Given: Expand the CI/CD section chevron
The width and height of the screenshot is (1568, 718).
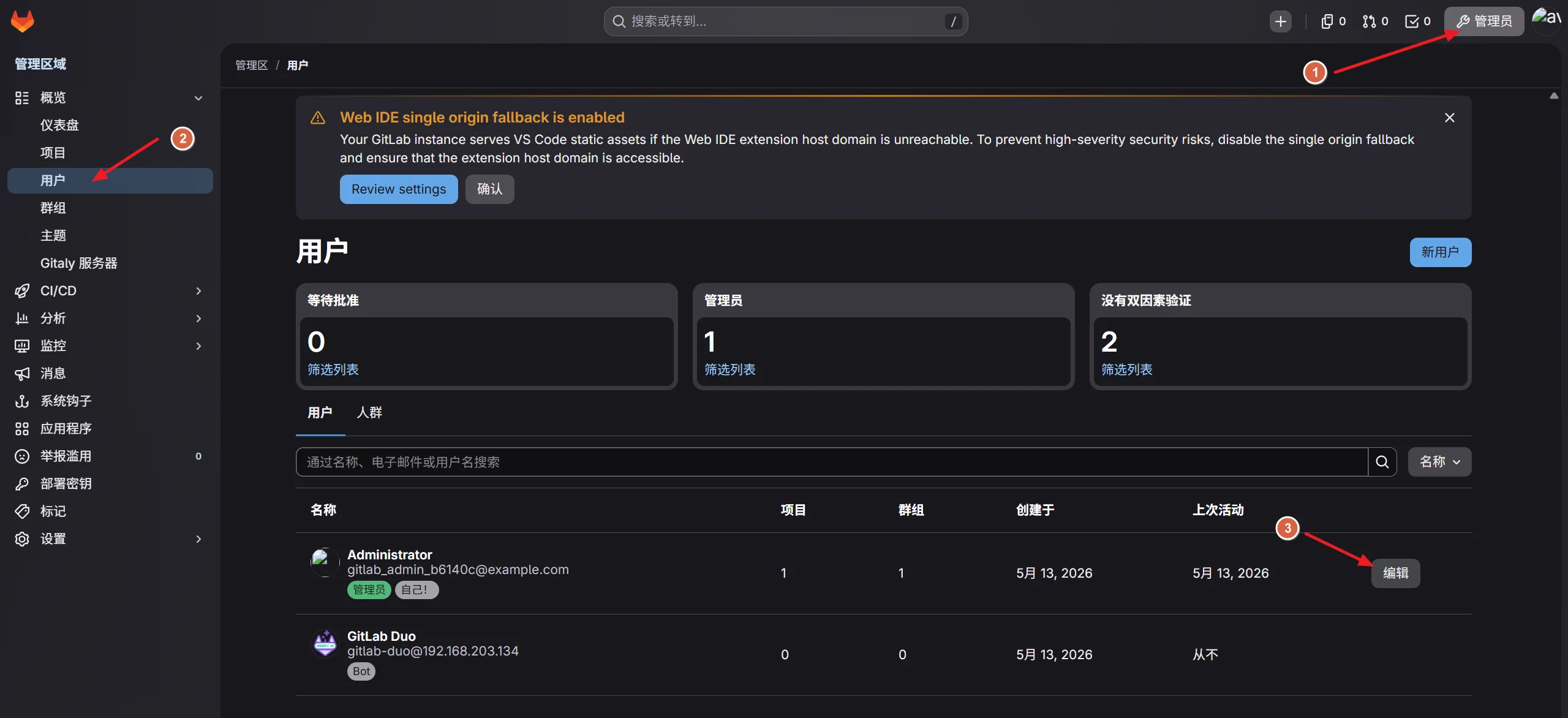Looking at the screenshot, I should tap(198, 291).
